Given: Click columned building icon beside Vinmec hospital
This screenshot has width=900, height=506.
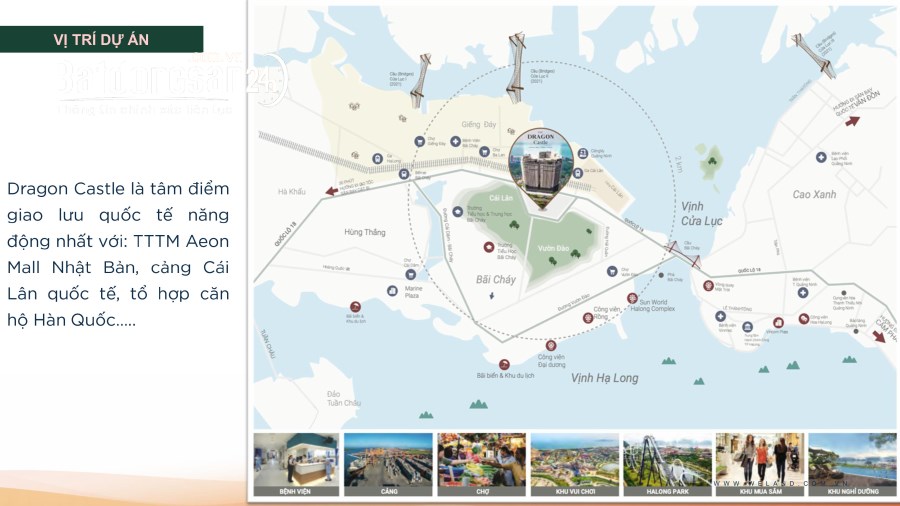Looking at the screenshot, I should tap(747, 327).
